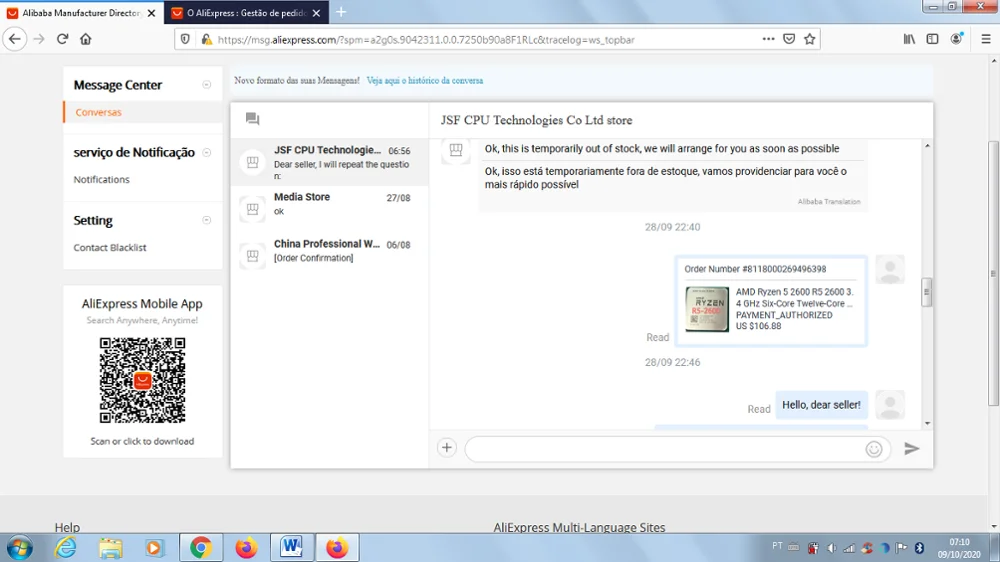Click the volume speaker icon in the system tray

pyautogui.click(x=831, y=547)
